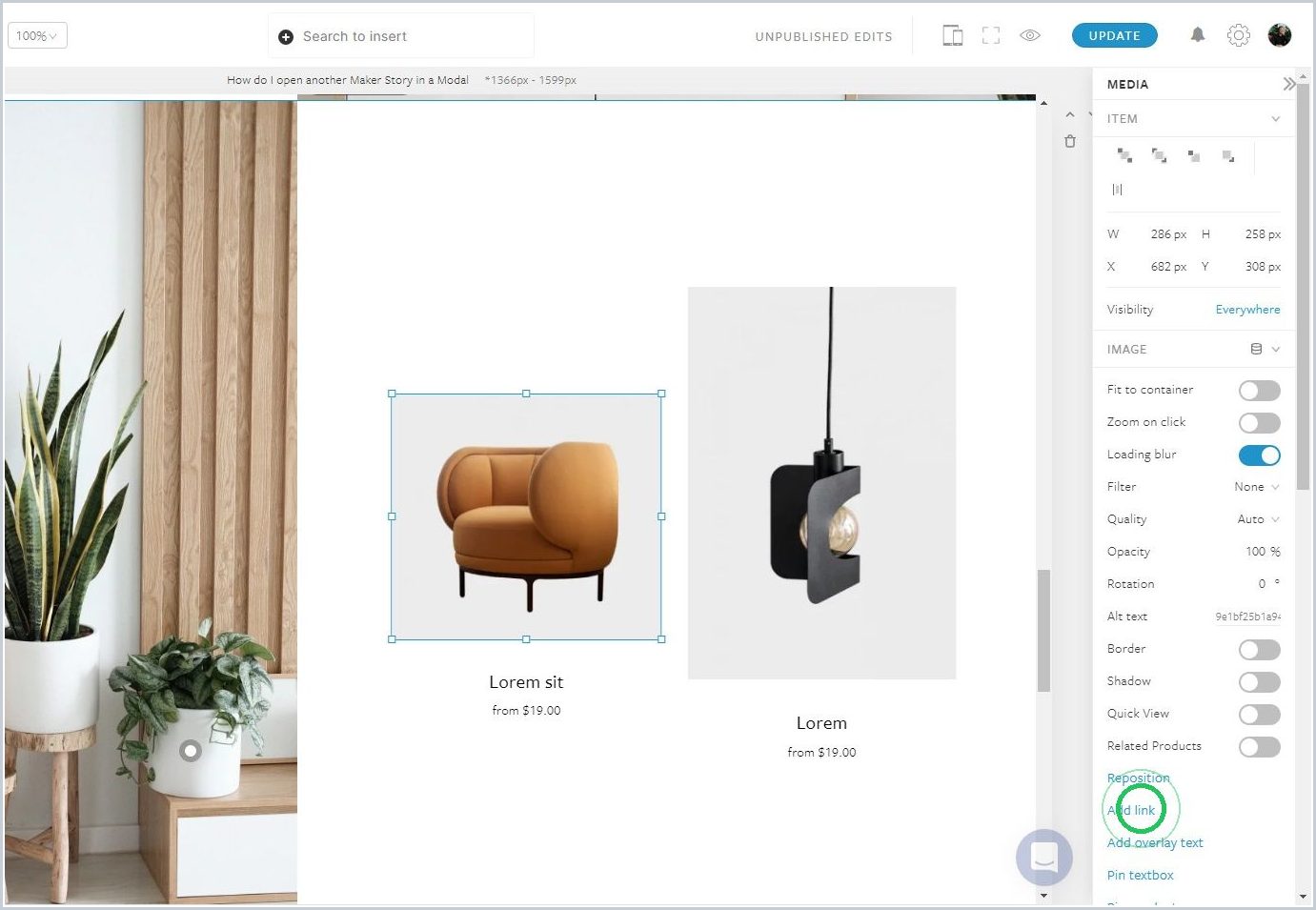Click the Reposition link

pos(1138,778)
